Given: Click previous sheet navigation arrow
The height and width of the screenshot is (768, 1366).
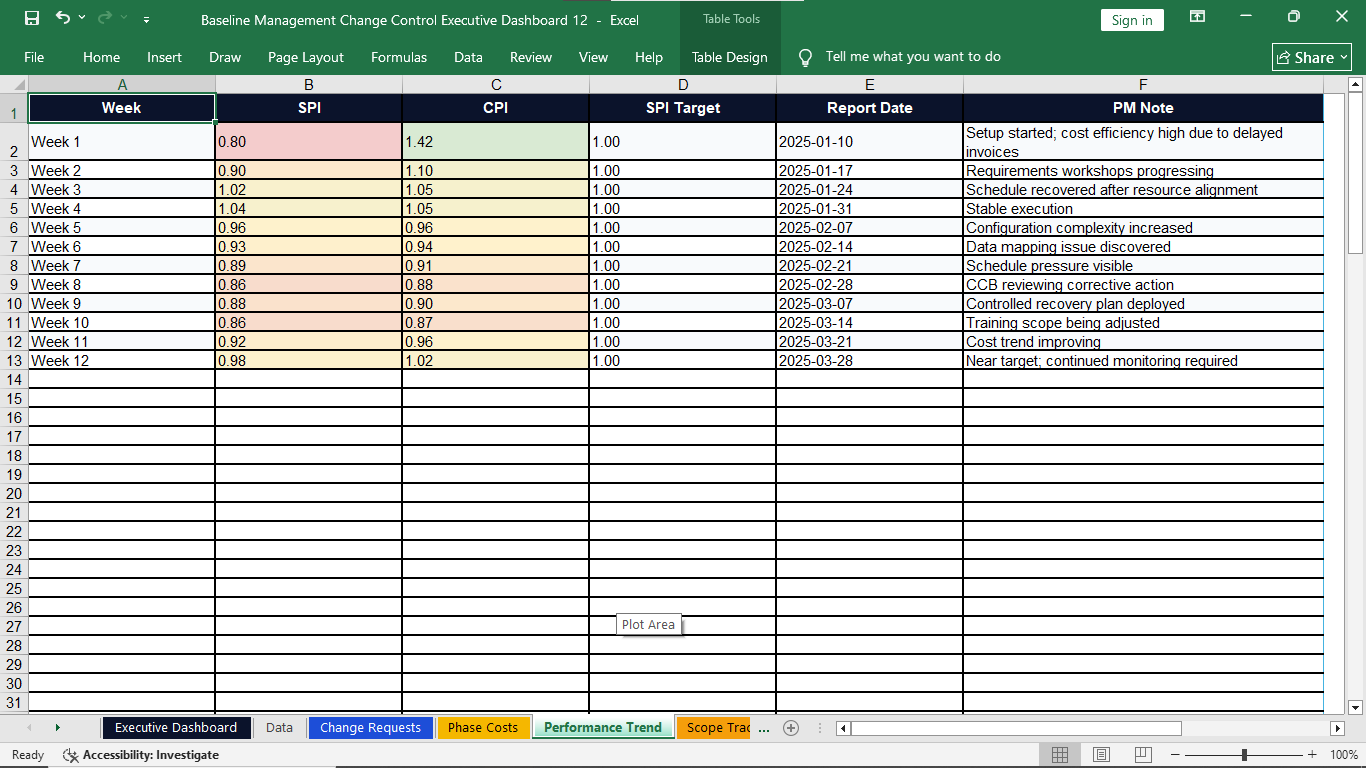Looking at the screenshot, I should pos(29,728).
